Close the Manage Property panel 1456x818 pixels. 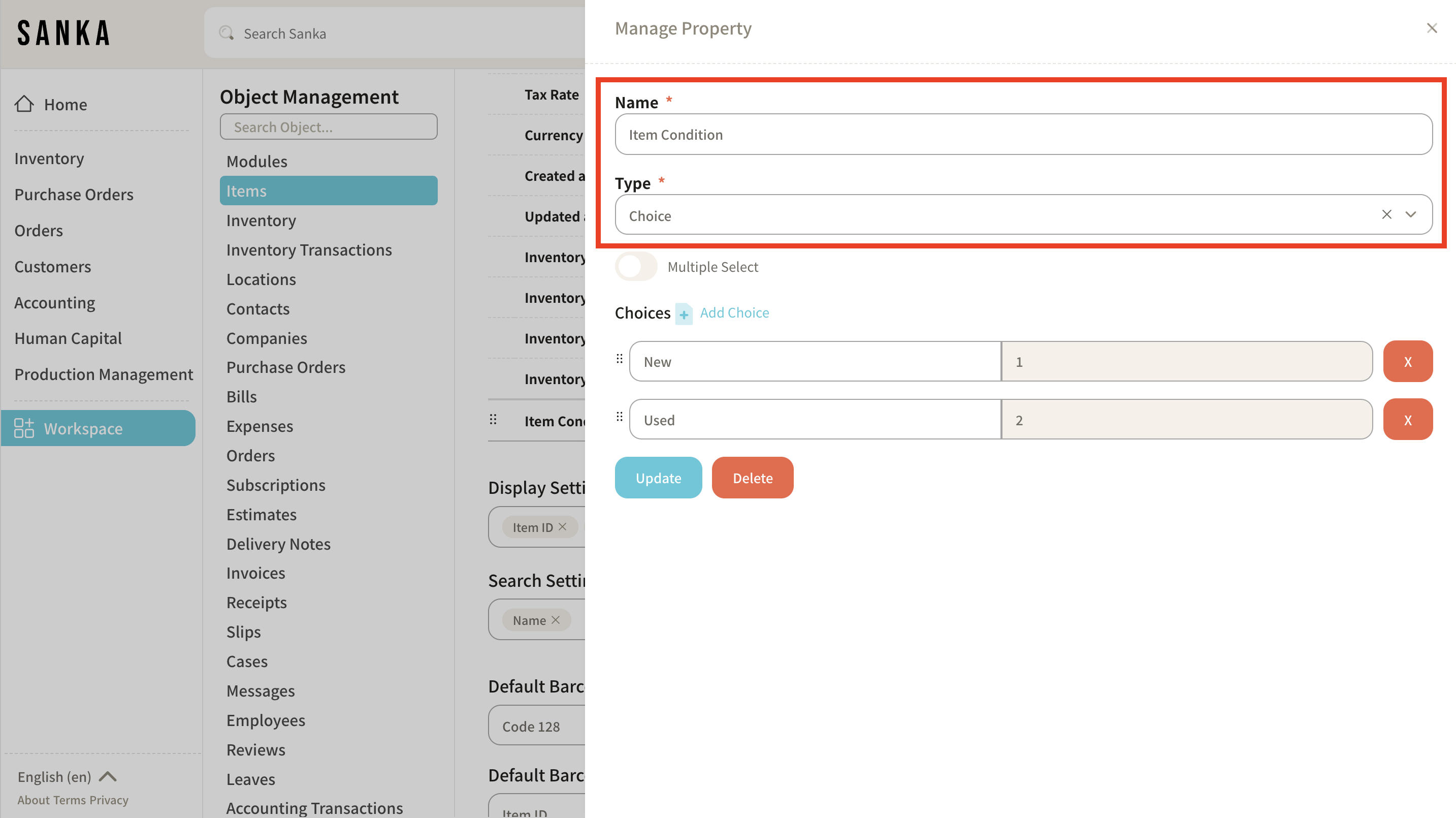(x=1431, y=28)
